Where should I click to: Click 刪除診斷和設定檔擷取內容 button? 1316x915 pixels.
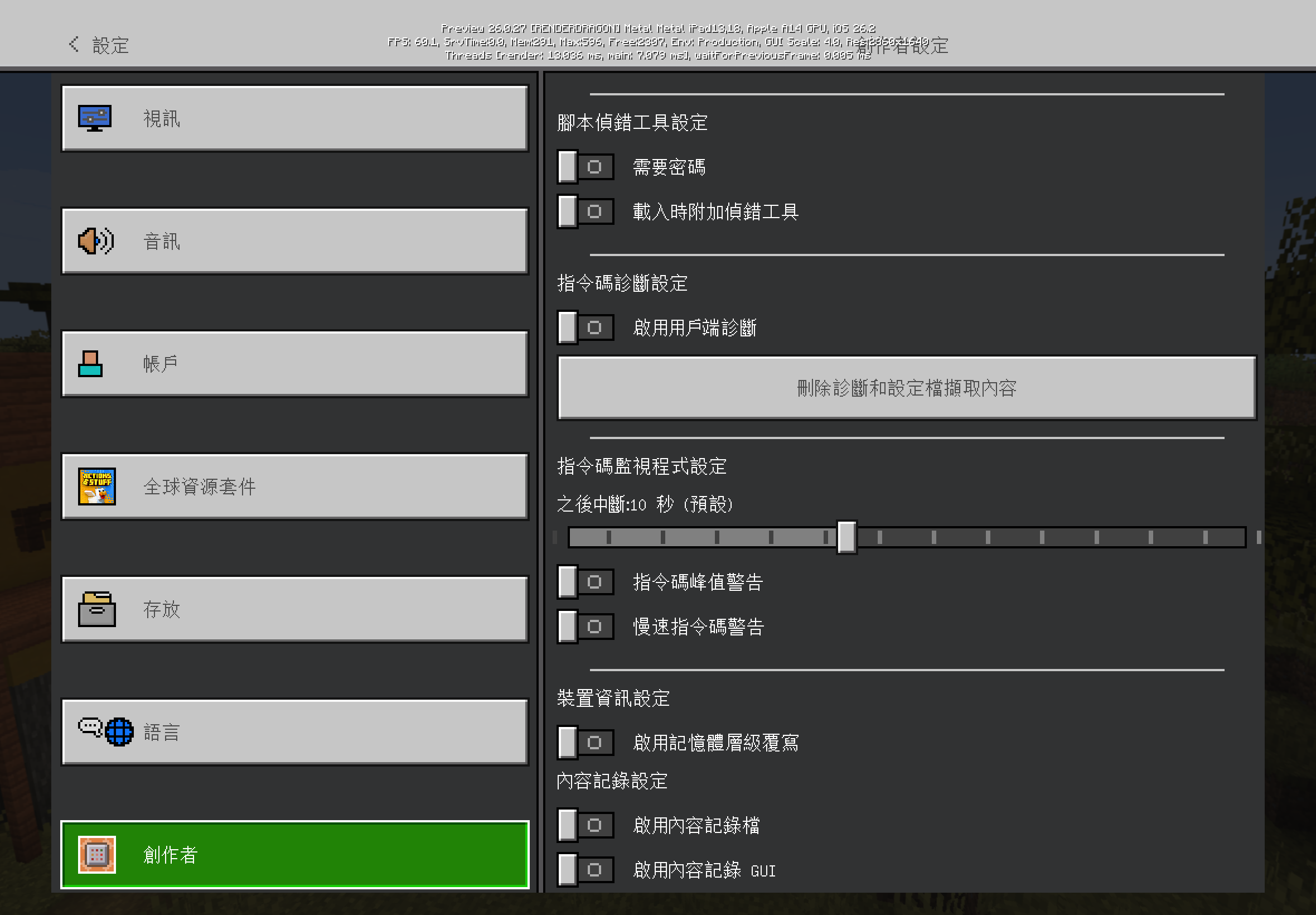906,388
